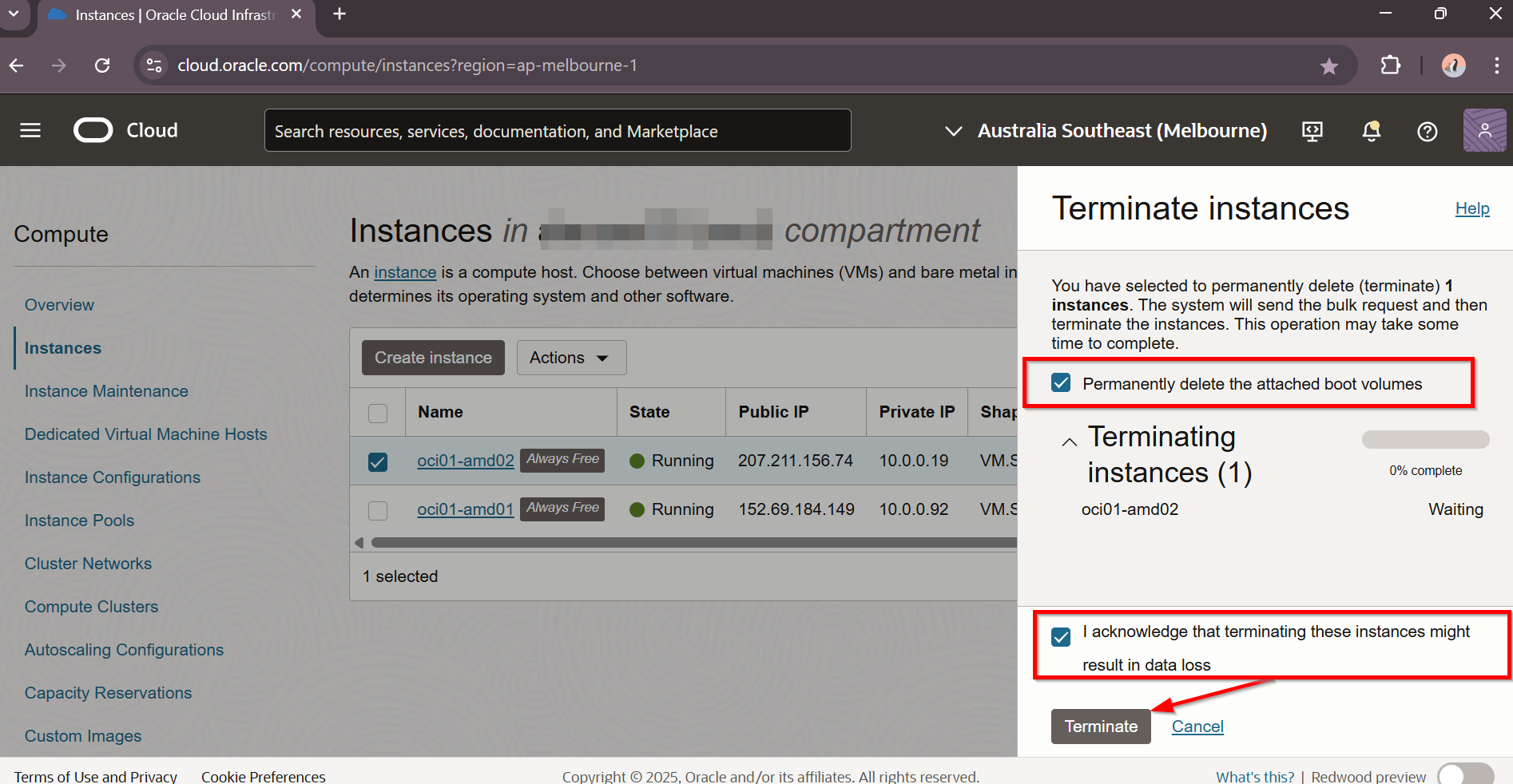Open the browser extensions puzzle icon
The height and width of the screenshot is (784, 1513).
(x=1391, y=65)
